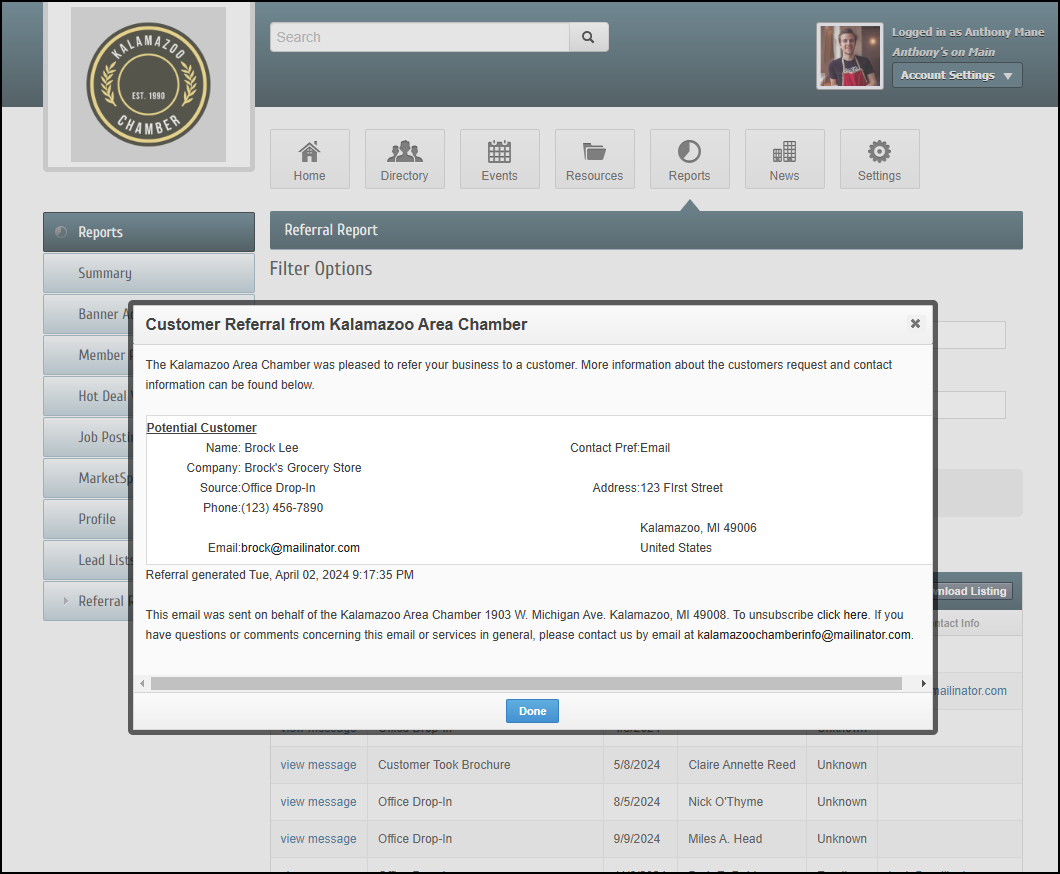Click the search magnifying glass button
This screenshot has width=1060, height=874.
[x=588, y=37]
